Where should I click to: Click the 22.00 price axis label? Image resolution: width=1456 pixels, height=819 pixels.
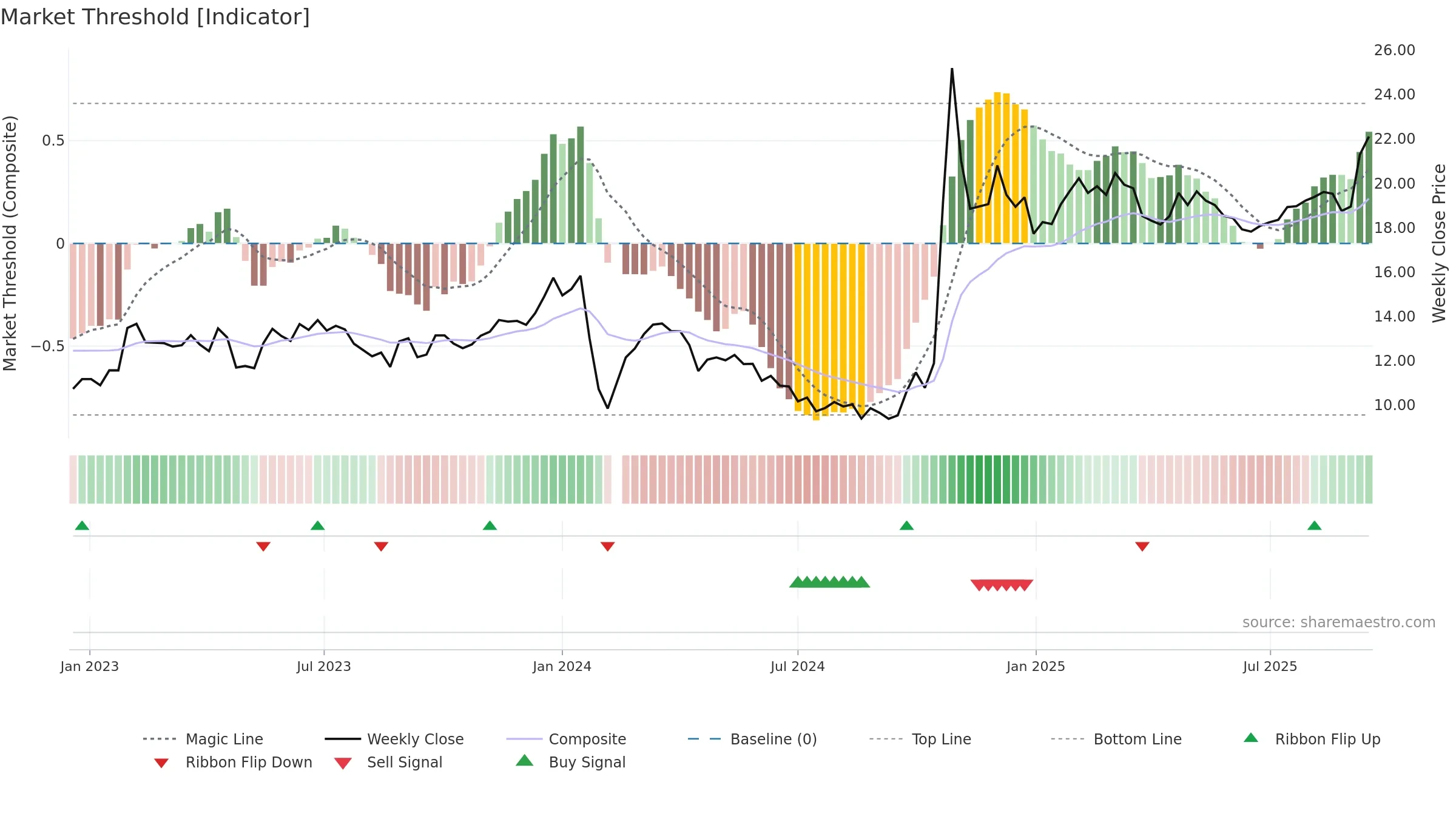(x=1394, y=139)
